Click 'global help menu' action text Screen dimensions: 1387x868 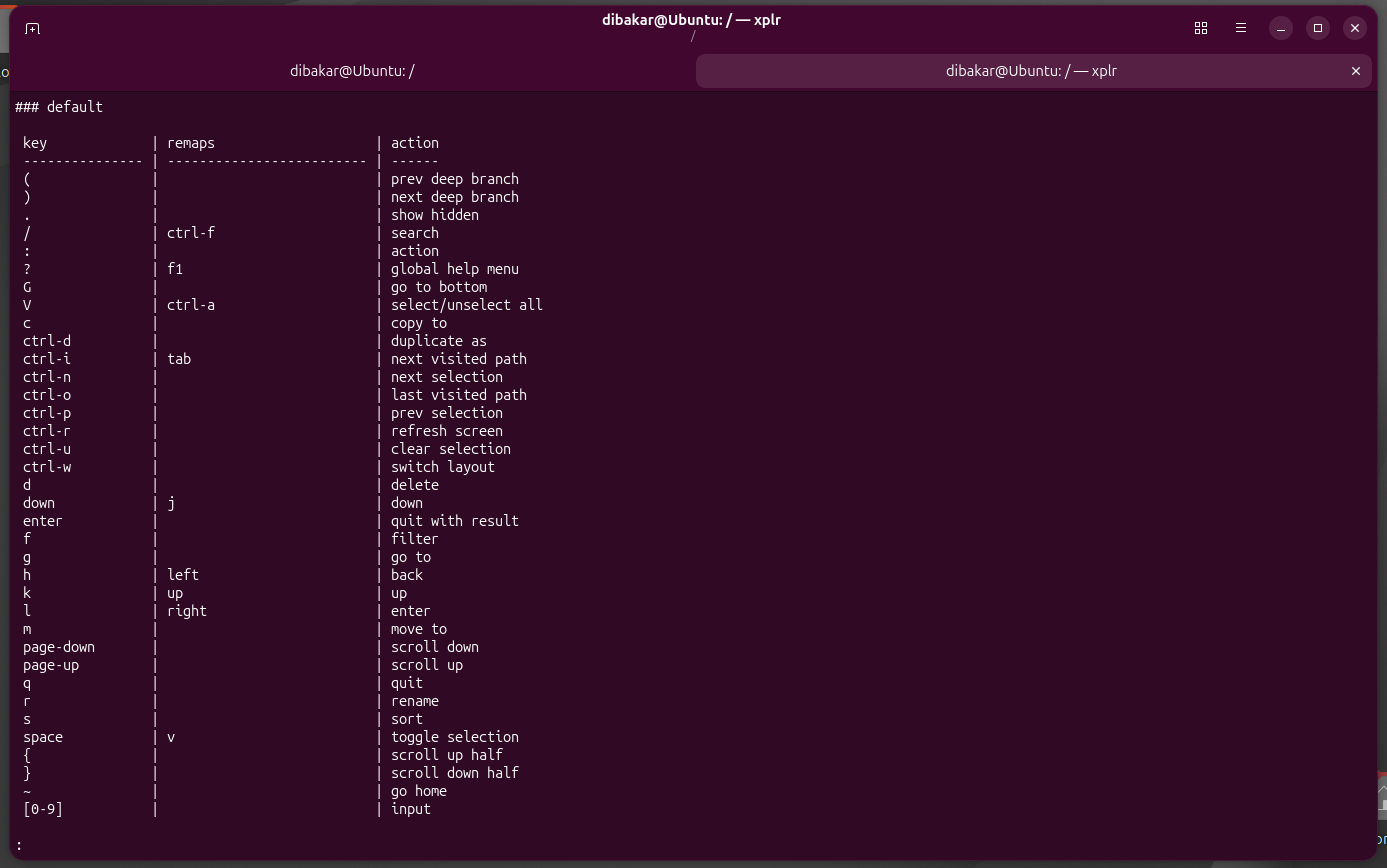(455, 269)
